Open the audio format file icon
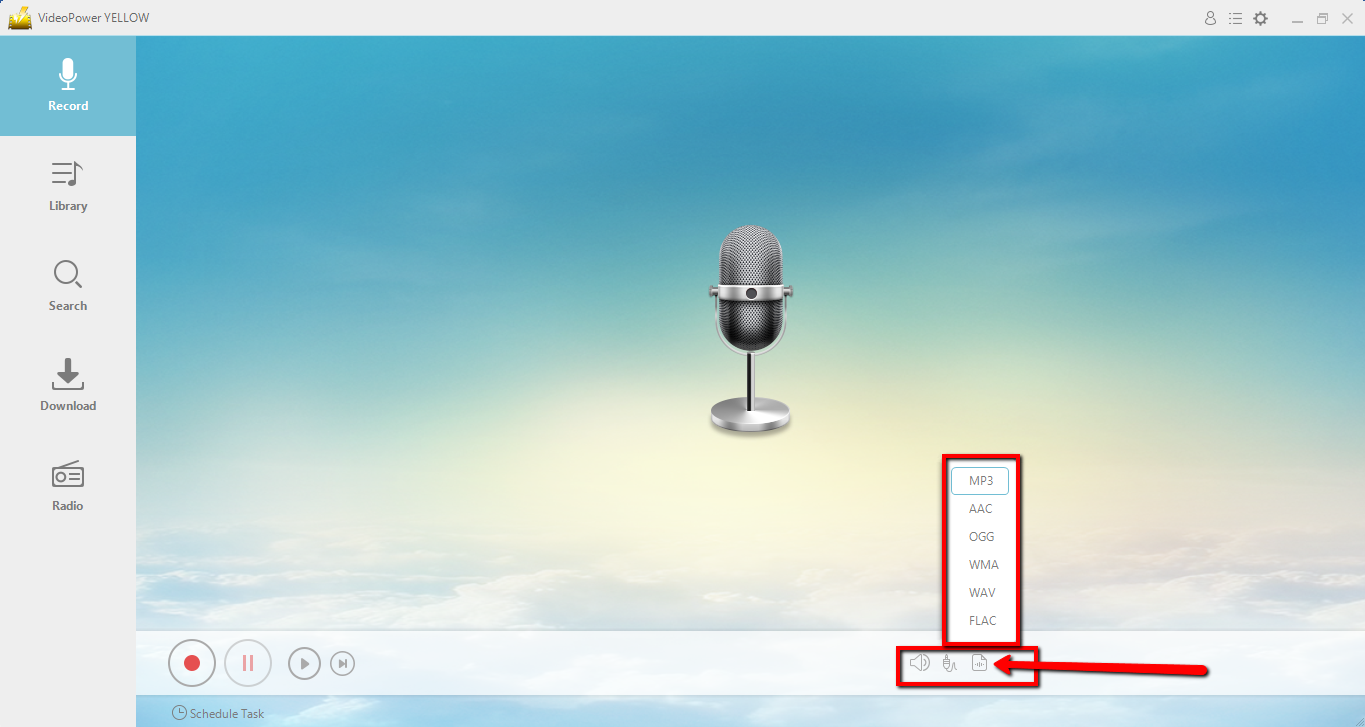Image resolution: width=1365 pixels, height=727 pixels. tap(979, 662)
